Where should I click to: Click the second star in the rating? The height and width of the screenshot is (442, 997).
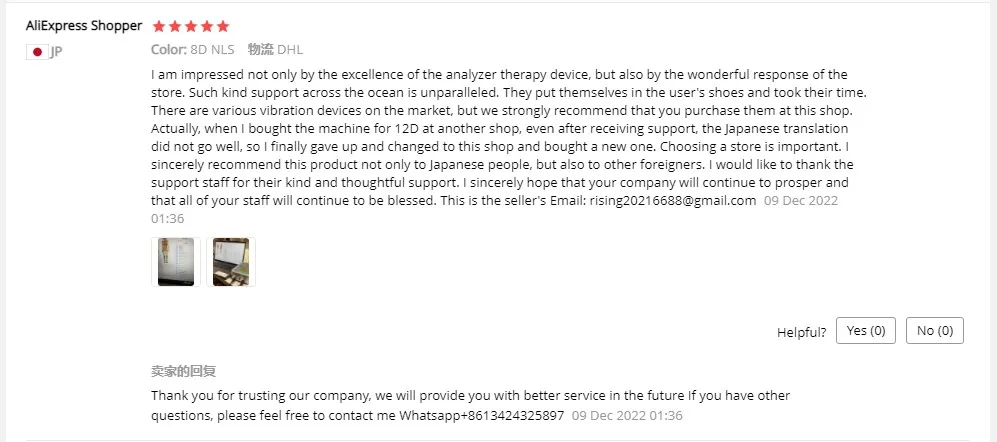point(174,26)
